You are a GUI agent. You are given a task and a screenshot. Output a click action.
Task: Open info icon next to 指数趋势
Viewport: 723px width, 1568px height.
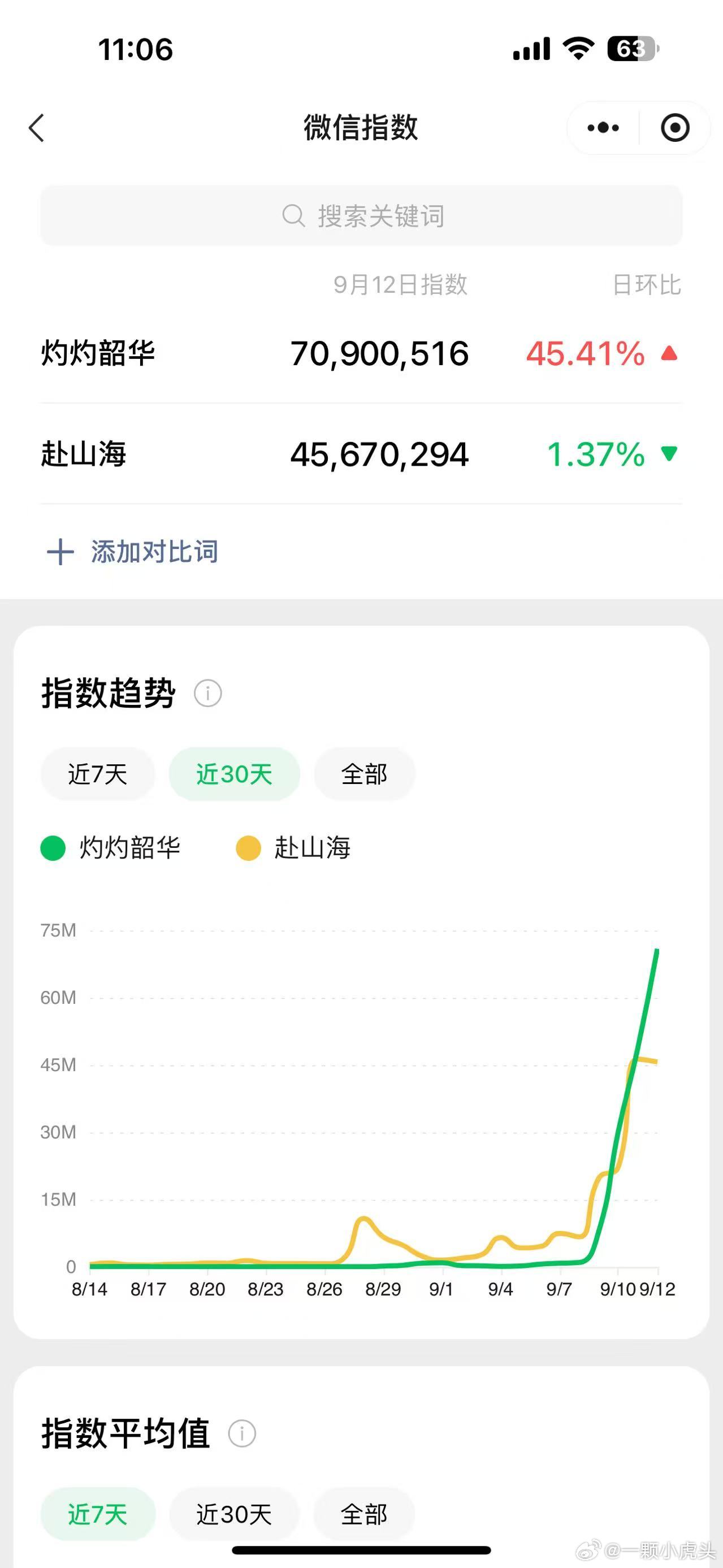[207, 694]
